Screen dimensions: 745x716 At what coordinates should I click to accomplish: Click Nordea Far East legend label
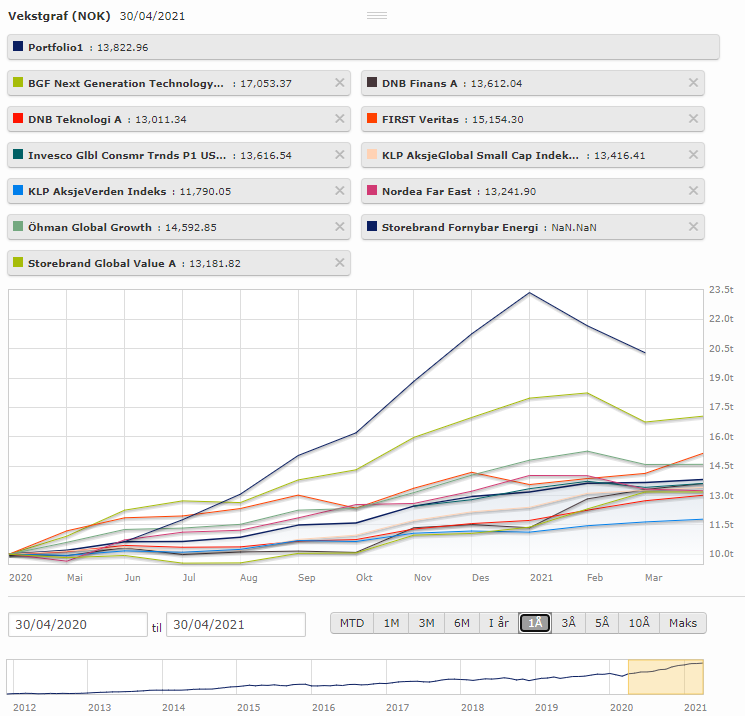point(426,191)
